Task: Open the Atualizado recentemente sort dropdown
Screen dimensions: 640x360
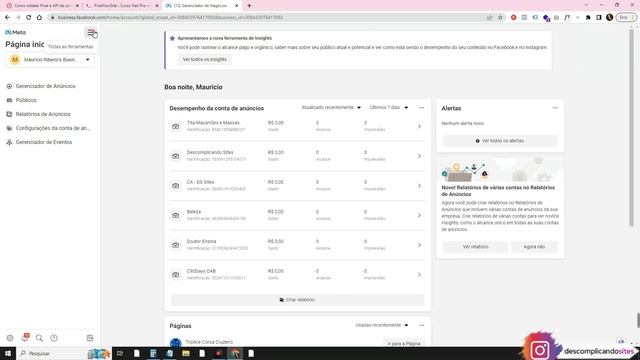Action: tap(331, 107)
